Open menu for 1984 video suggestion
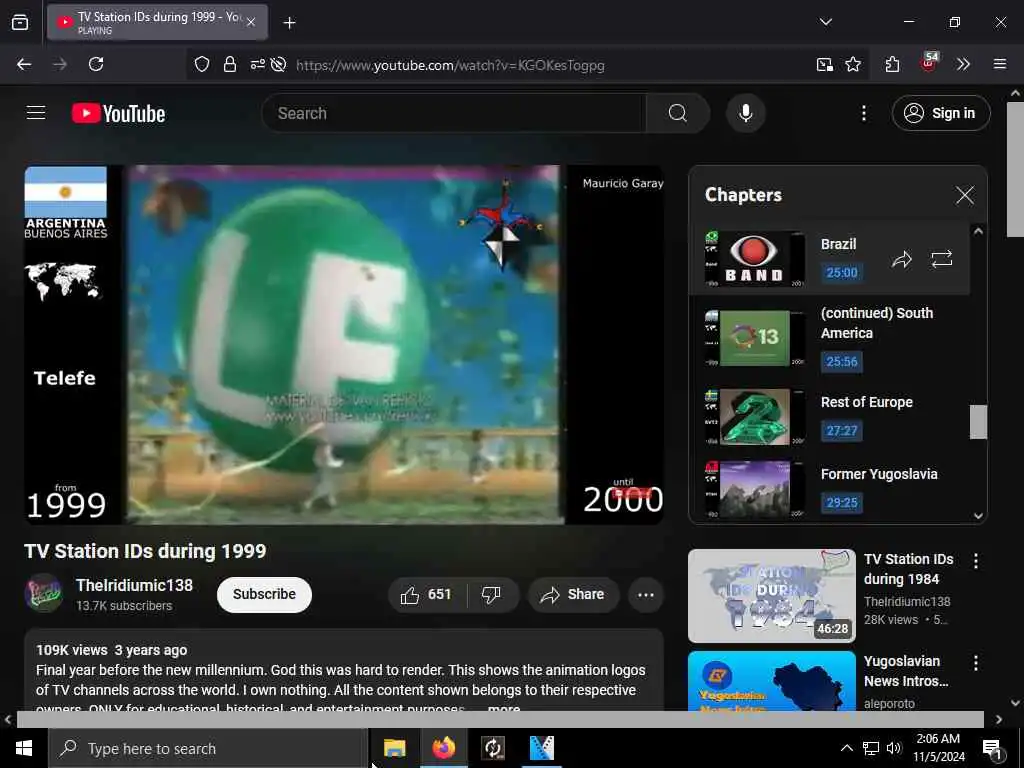 tap(975, 560)
